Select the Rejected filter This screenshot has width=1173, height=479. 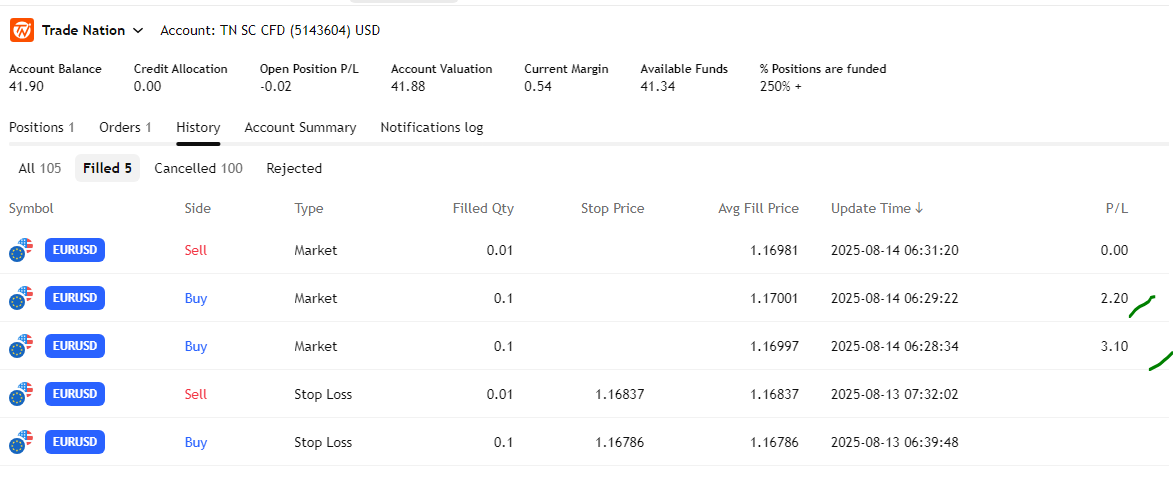click(x=294, y=168)
